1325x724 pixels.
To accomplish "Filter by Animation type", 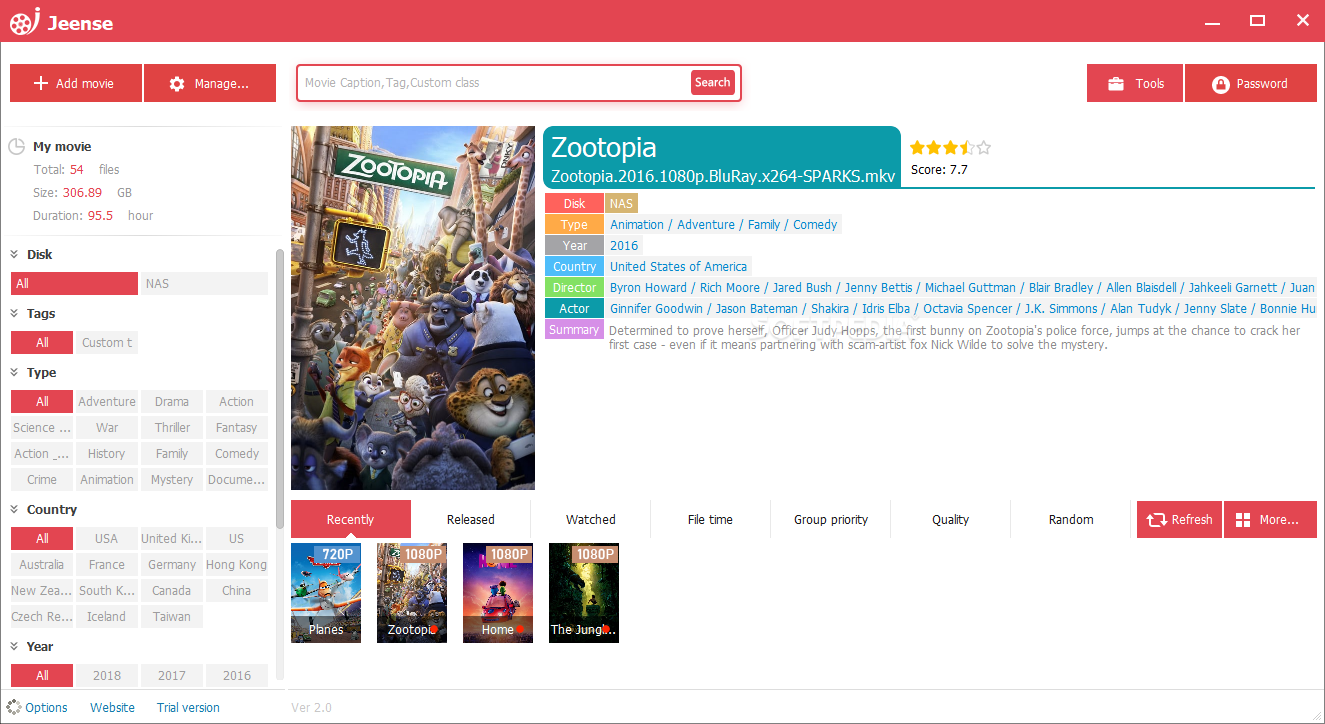I will tap(107, 480).
